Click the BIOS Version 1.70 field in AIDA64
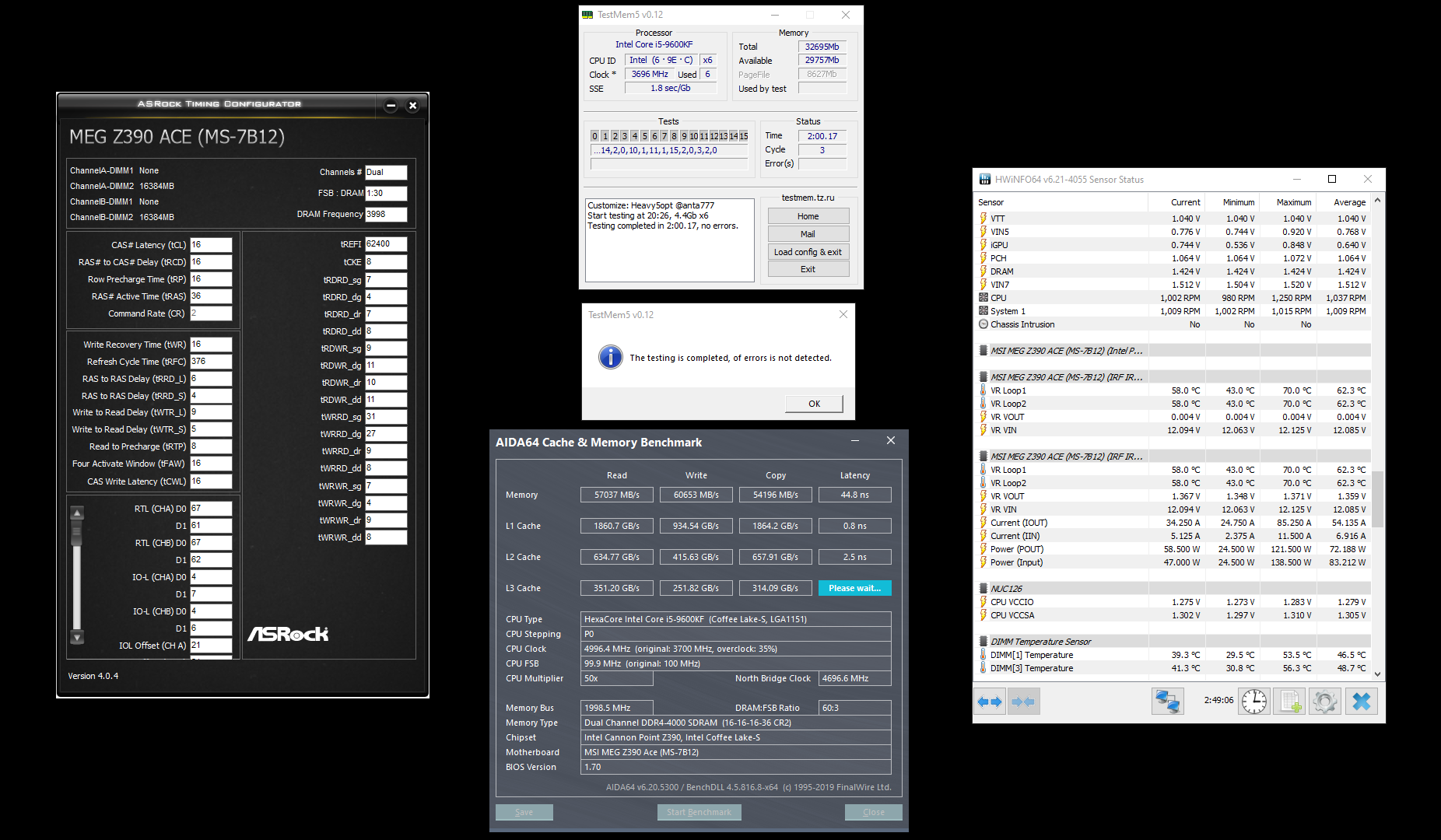 (x=736, y=767)
